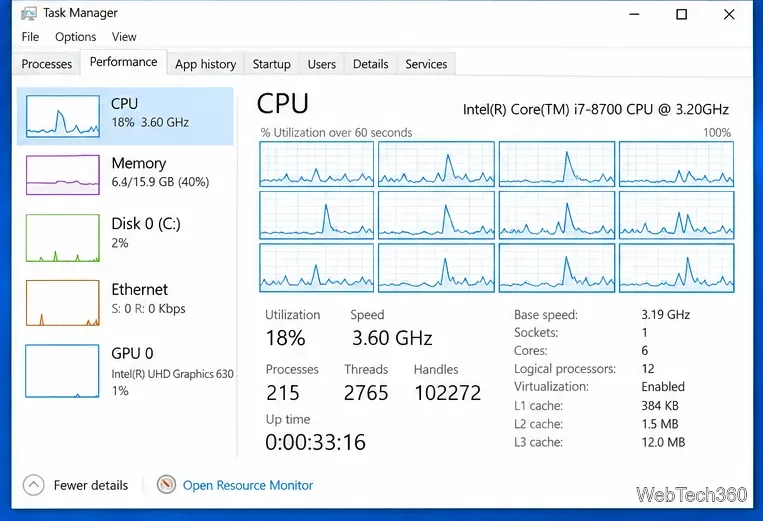This screenshot has width=763, height=521.
Task: Open Resource Monitor link
Action: point(248,485)
